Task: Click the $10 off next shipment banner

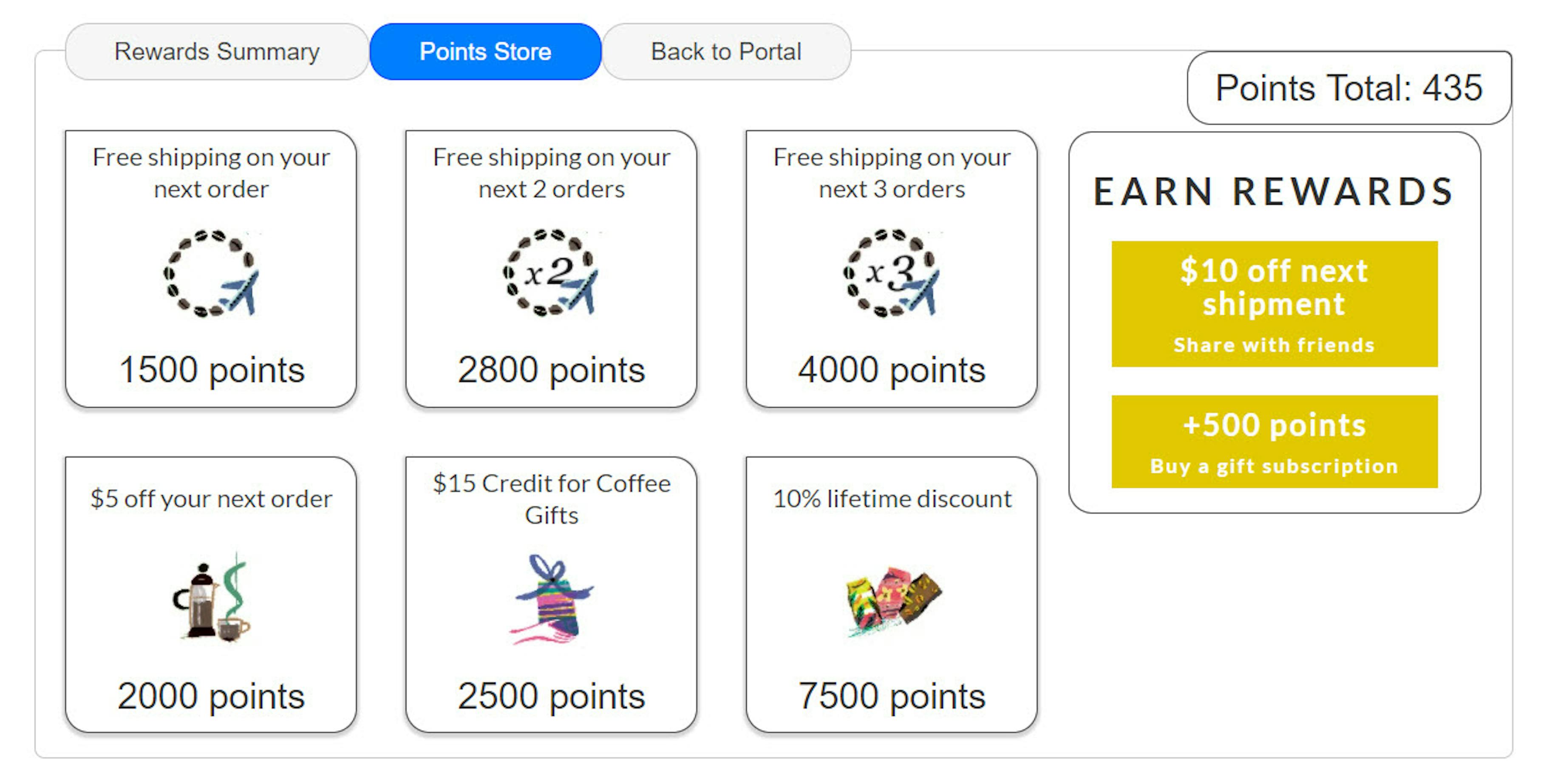Action: [1274, 304]
